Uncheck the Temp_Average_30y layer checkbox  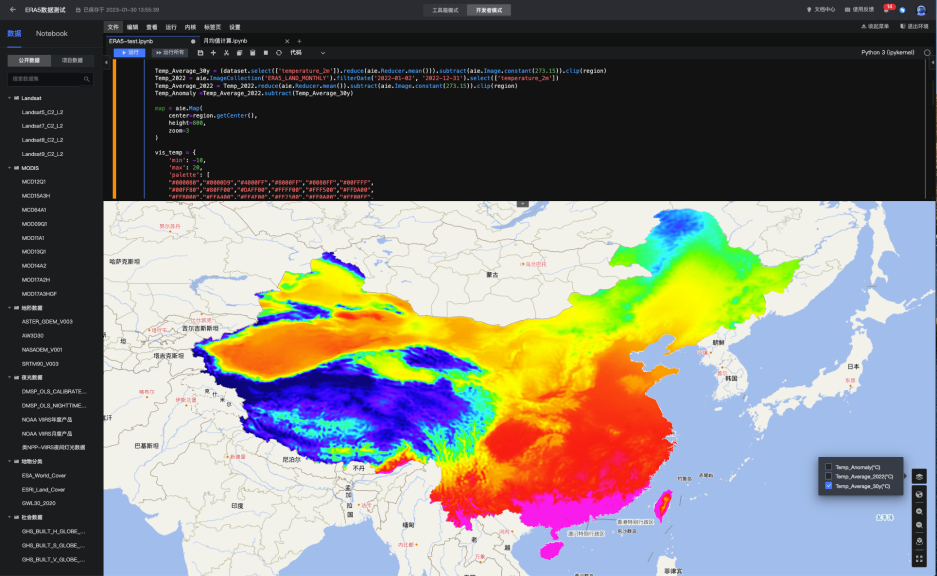pyautogui.click(x=828, y=486)
